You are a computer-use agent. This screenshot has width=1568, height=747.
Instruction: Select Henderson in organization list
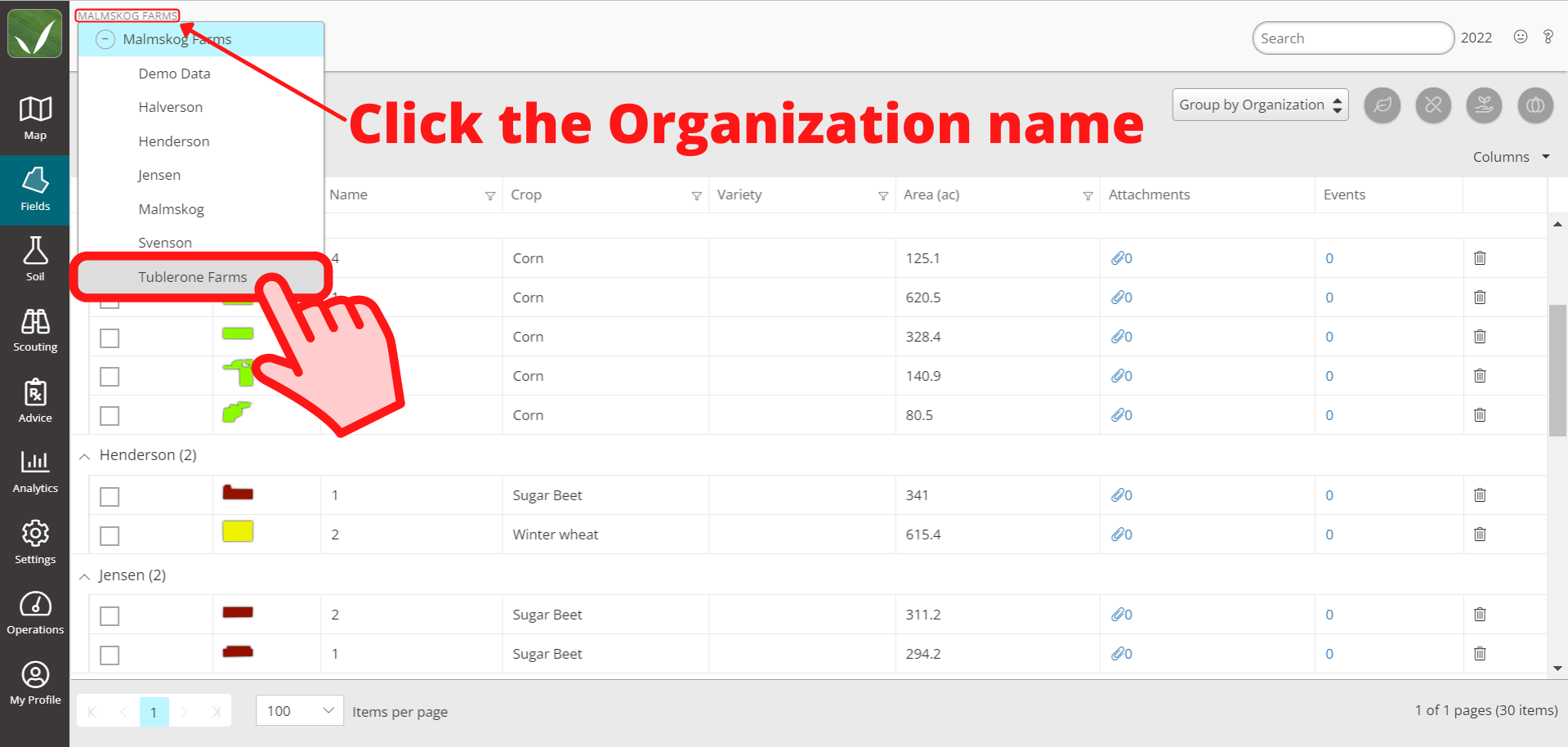174,141
